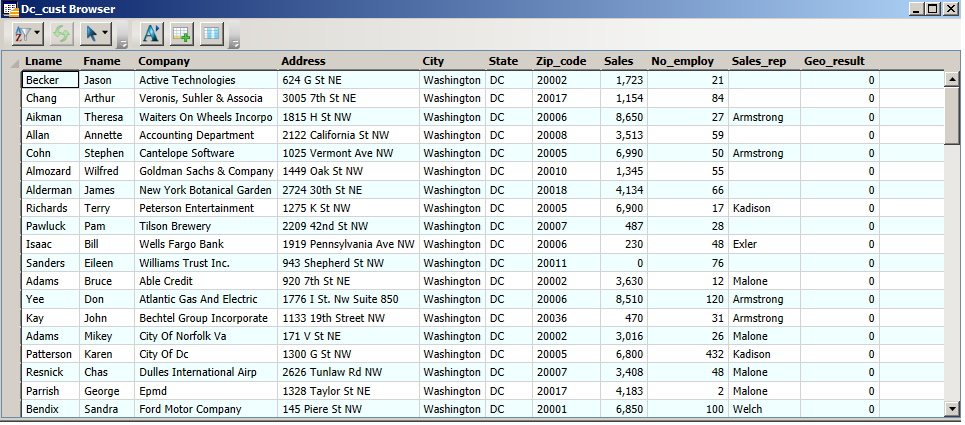Click the add table row icon

[x=181, y=34]
